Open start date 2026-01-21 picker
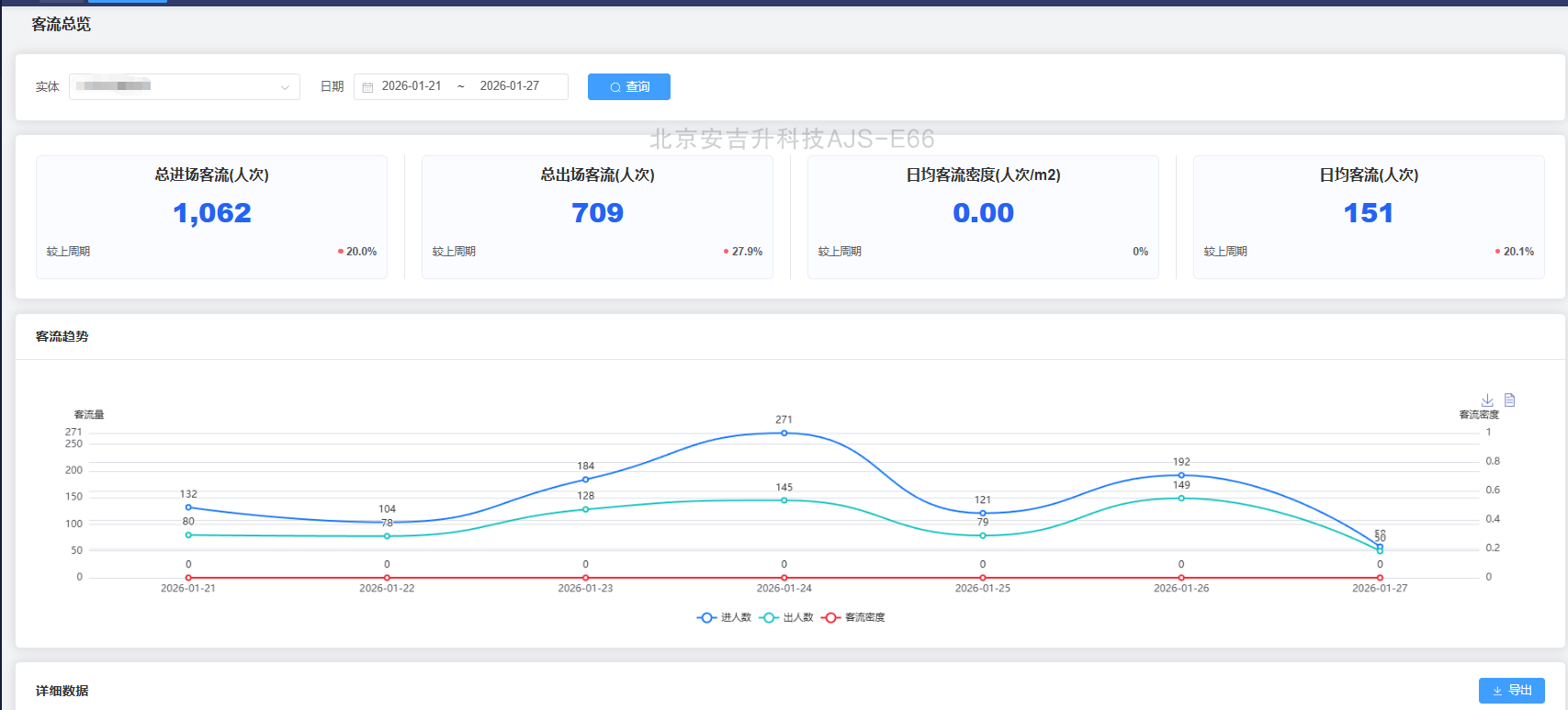This screenshot has height=710, width=1568. (x=412, y=86)
